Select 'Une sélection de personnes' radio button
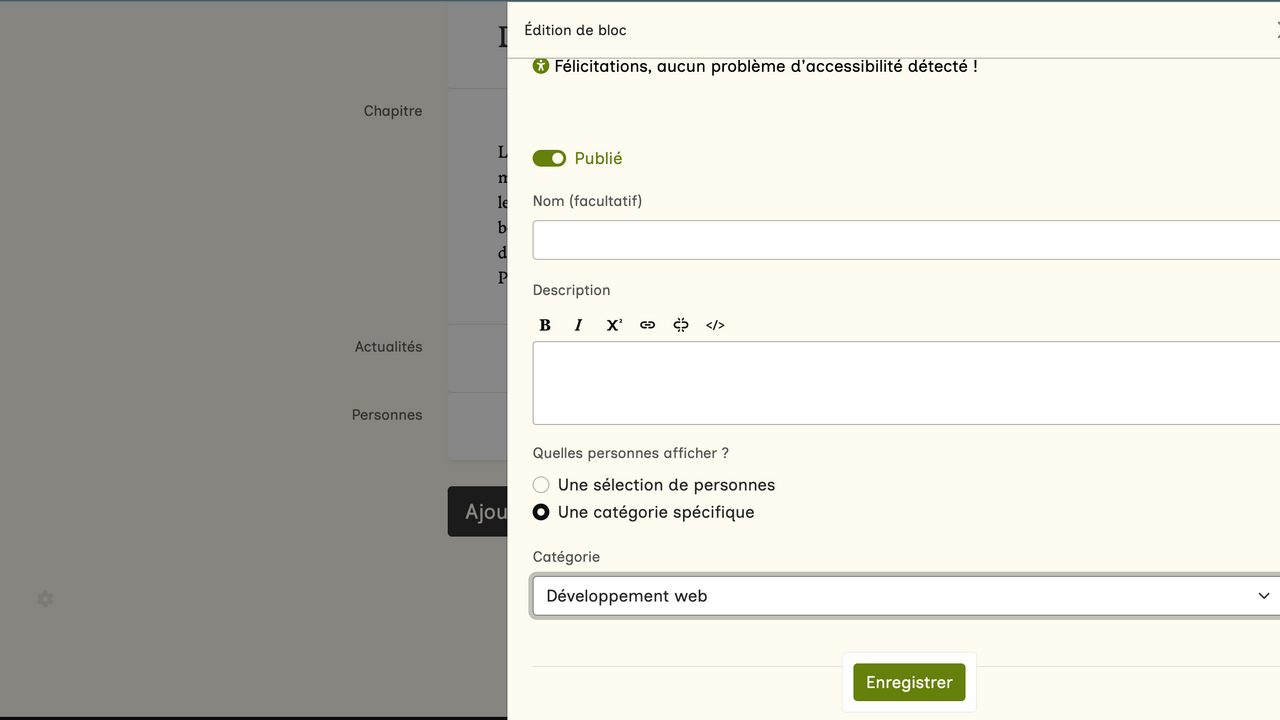Image resolution: width=1280 pixels, height=720 pixels. tap(541, 485)
